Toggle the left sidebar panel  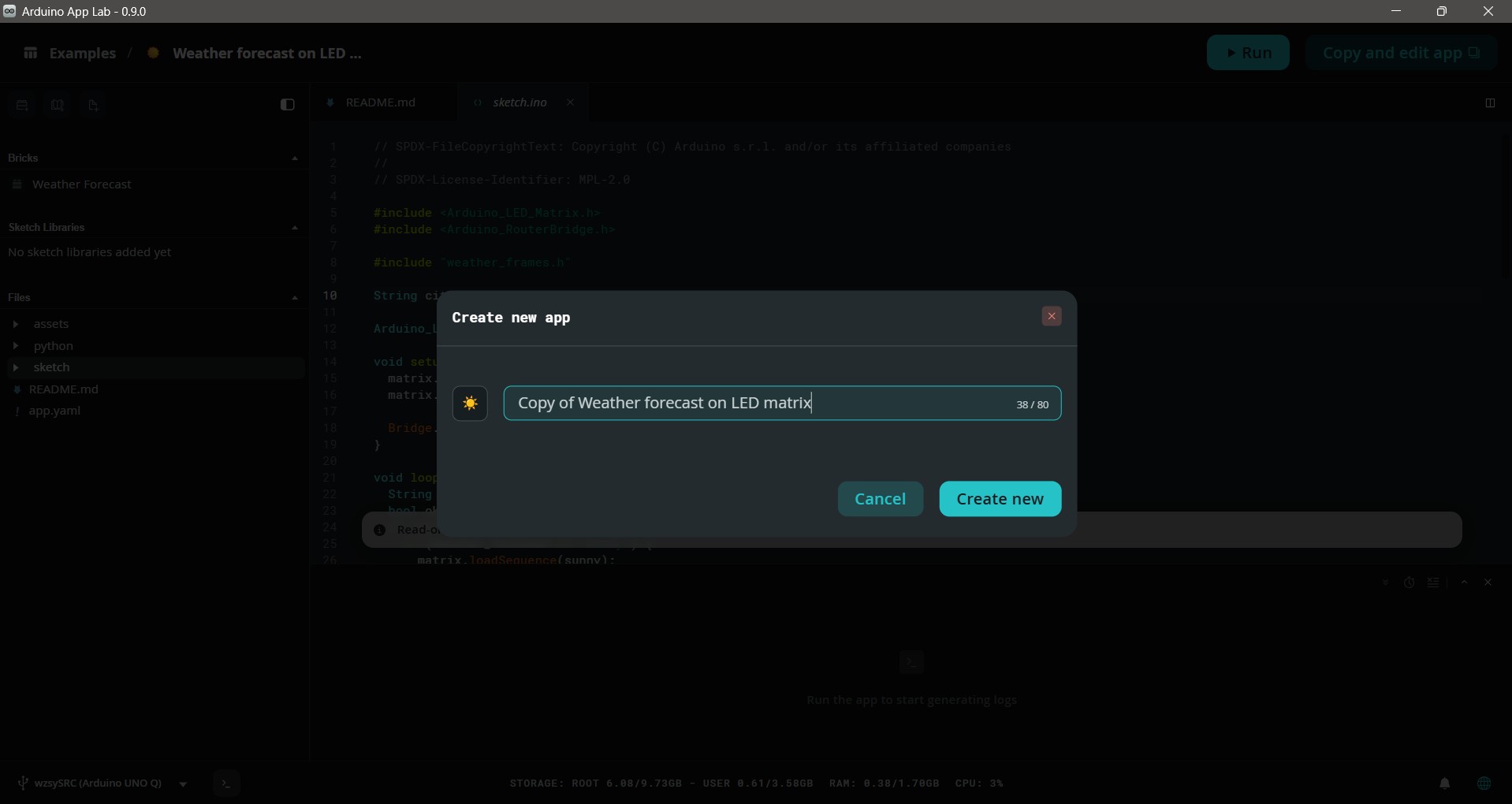[288, 105]
